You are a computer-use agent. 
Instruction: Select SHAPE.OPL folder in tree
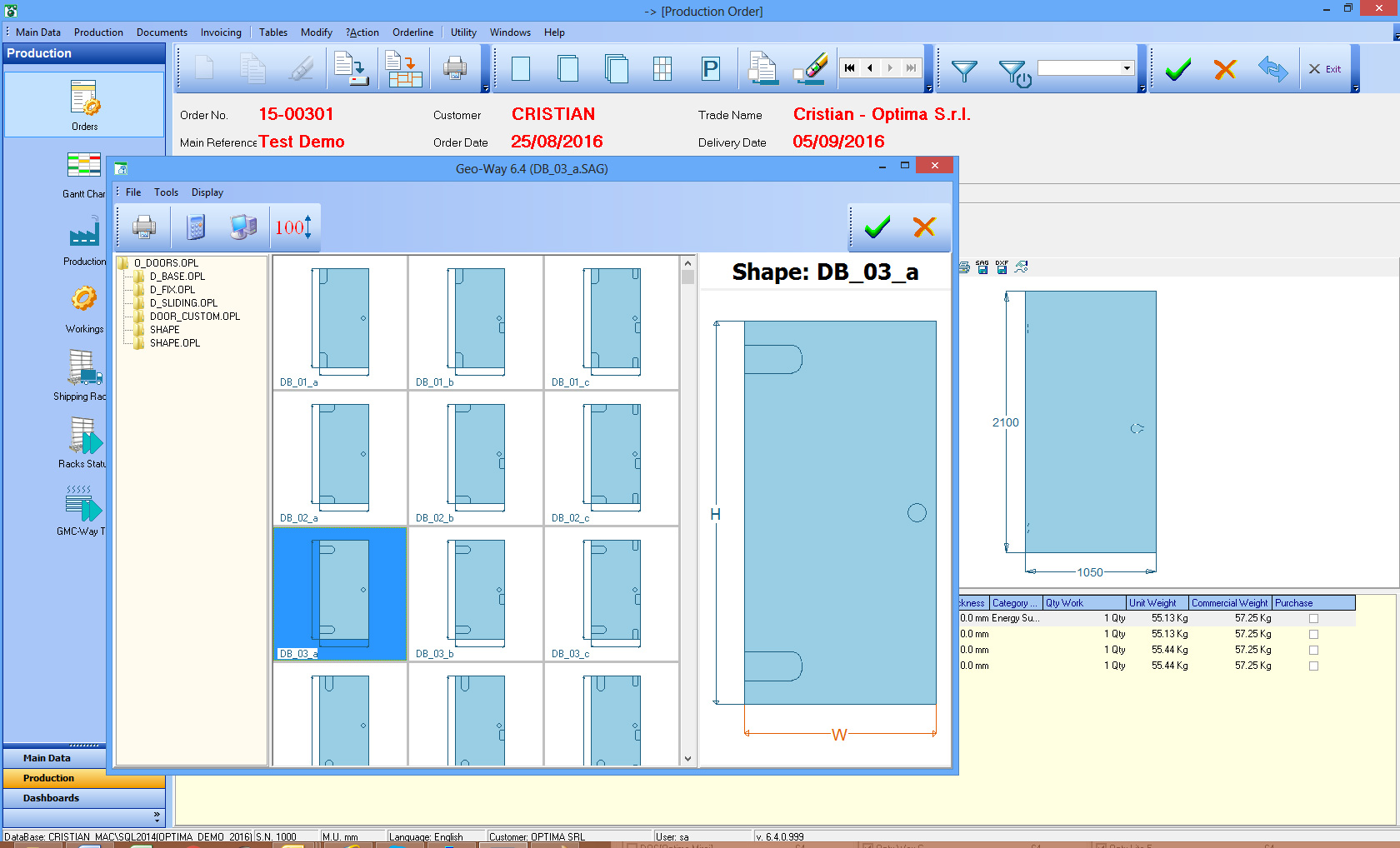[175, 343]
